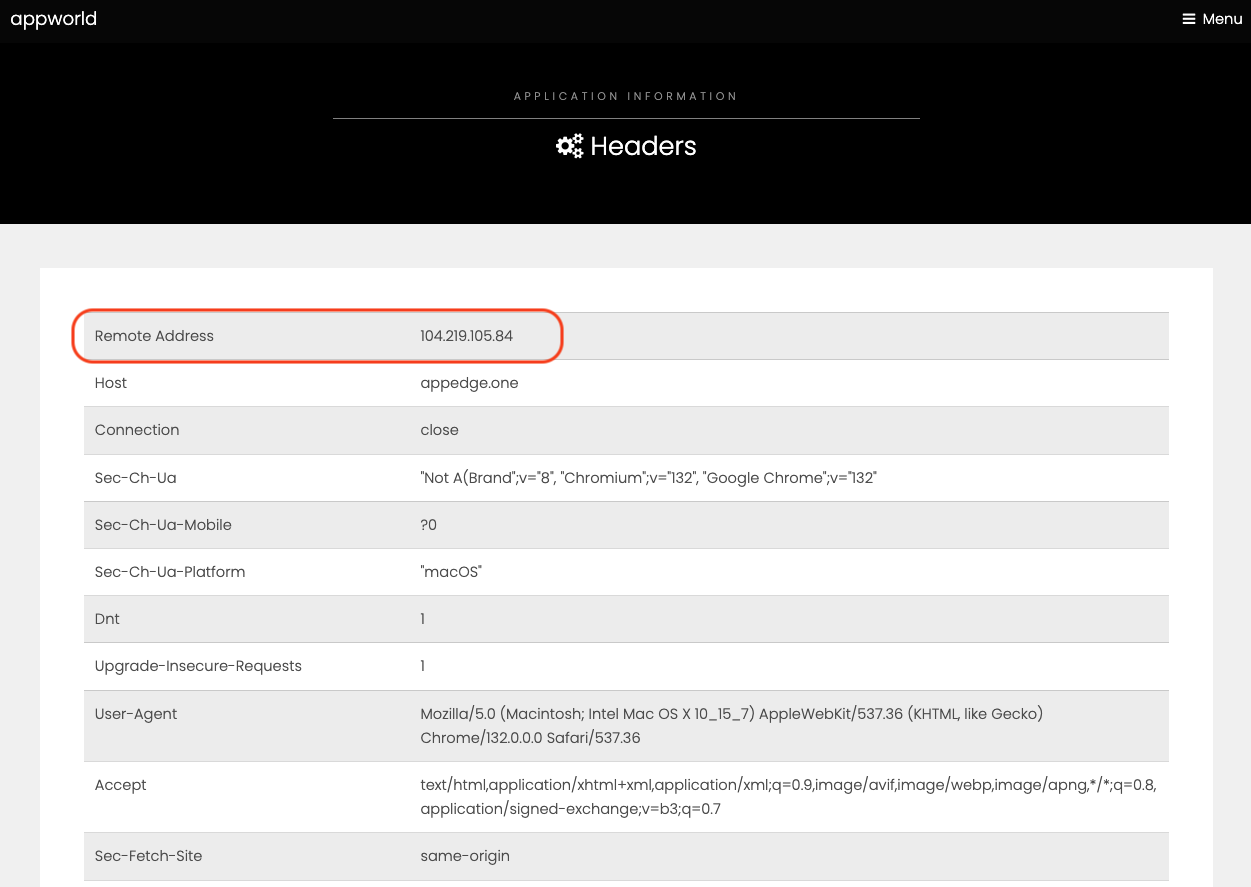Screen dimensions: 1251x887
Task: Select the Accept text/html value
Action: tap(789, 797)
